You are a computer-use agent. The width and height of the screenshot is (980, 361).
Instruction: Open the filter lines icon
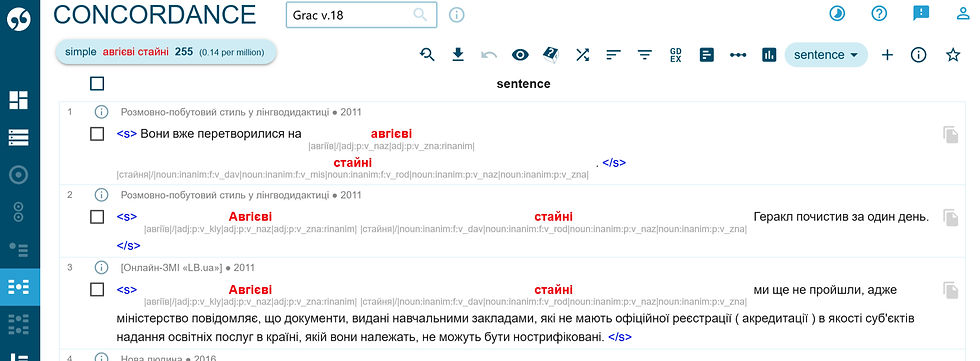click(x=644, y=55)
